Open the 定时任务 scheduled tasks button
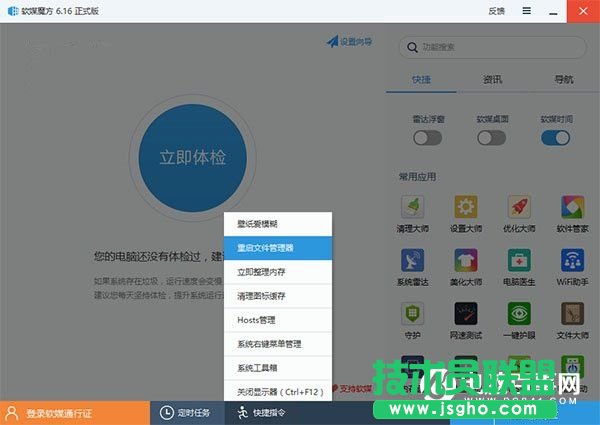Viewport: 600px width, 425px height. 187,413
